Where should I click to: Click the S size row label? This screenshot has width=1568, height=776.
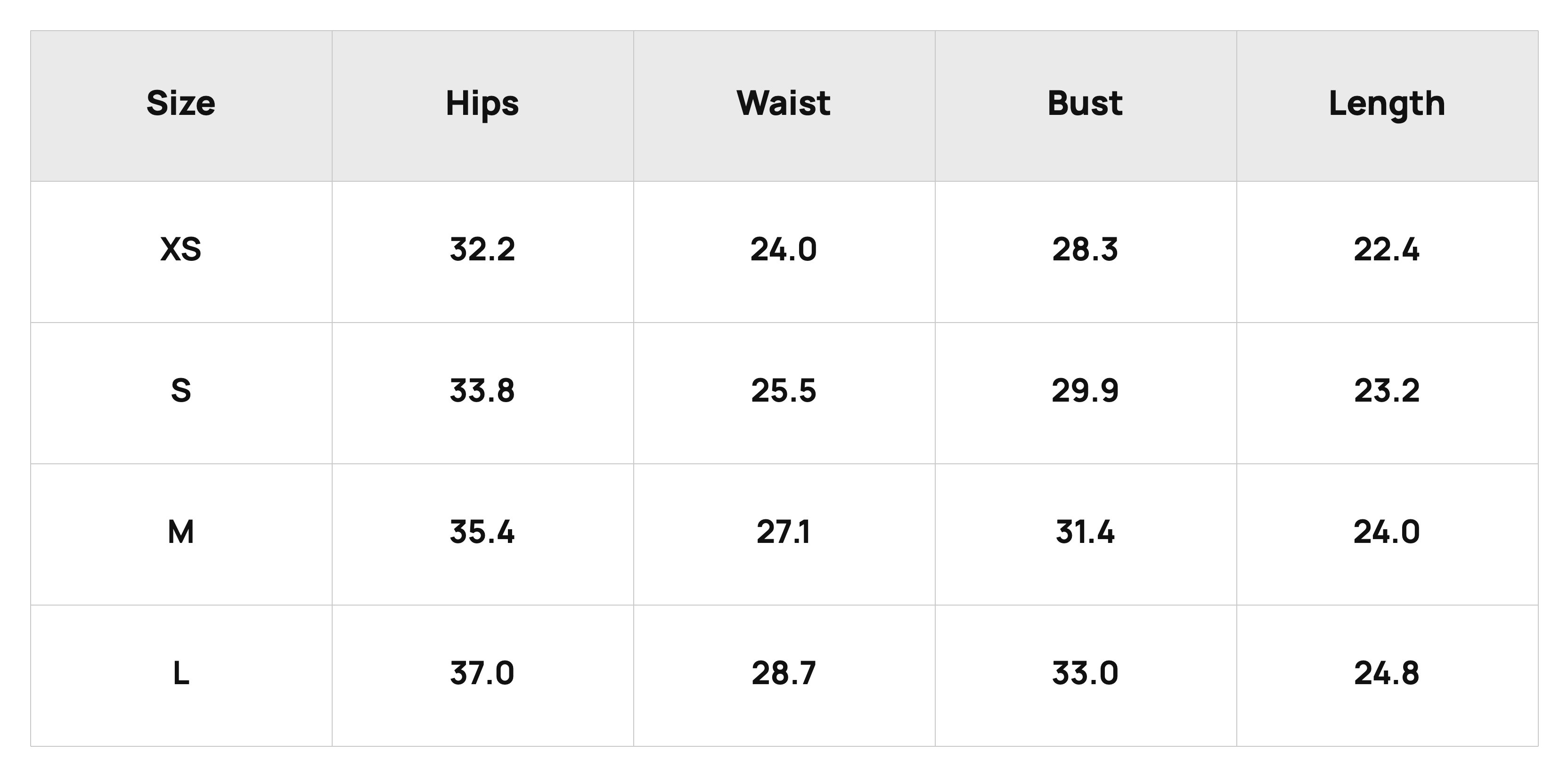point(181,390)
